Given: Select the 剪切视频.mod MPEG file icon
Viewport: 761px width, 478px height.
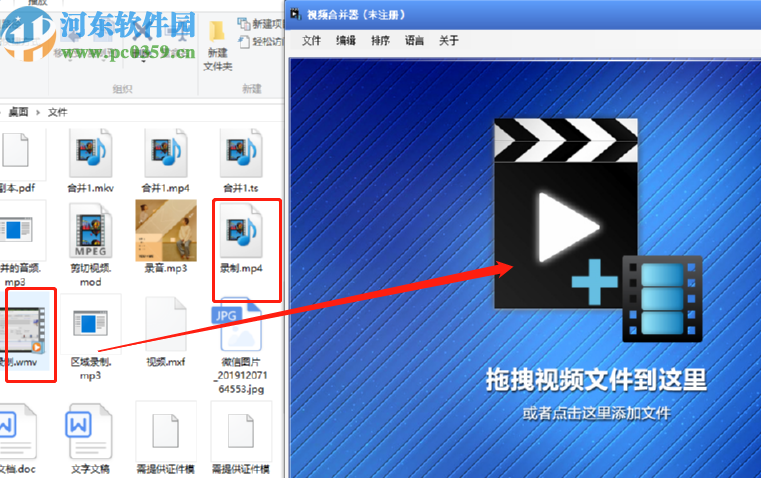Looking at the screenshot, I should (x=91, y=231).
